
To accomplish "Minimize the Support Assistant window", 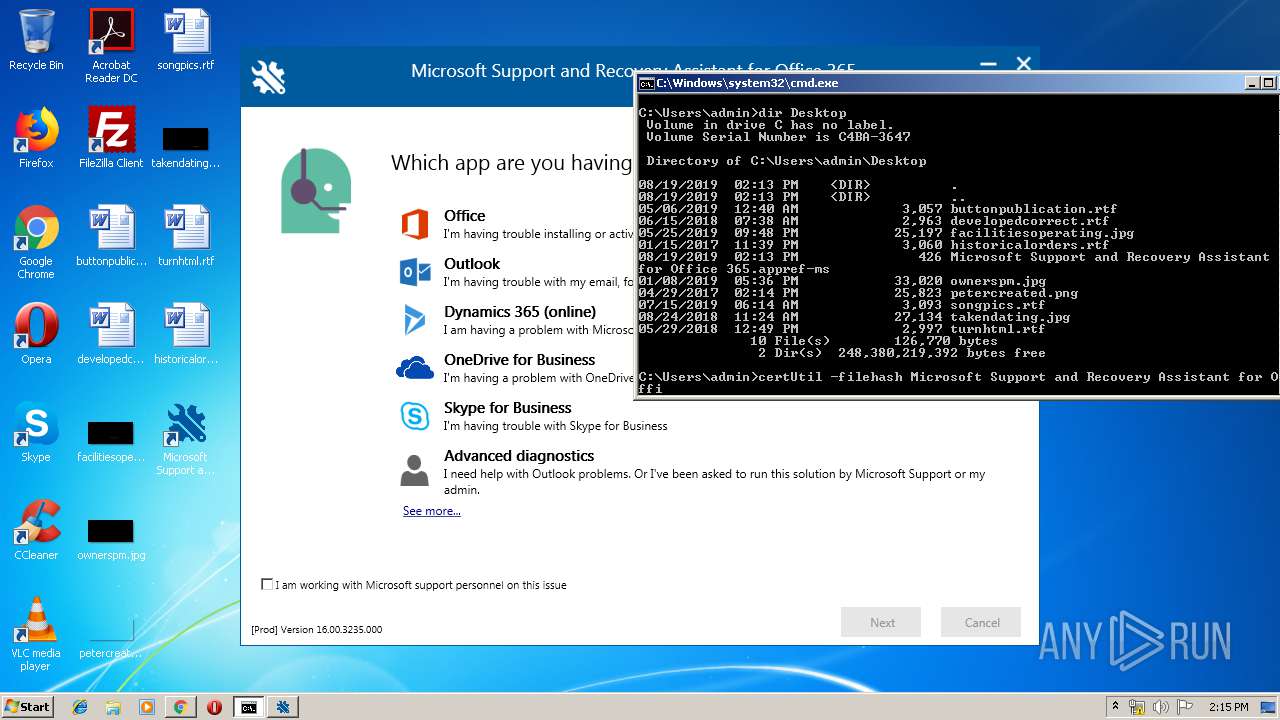I will 988,65.
